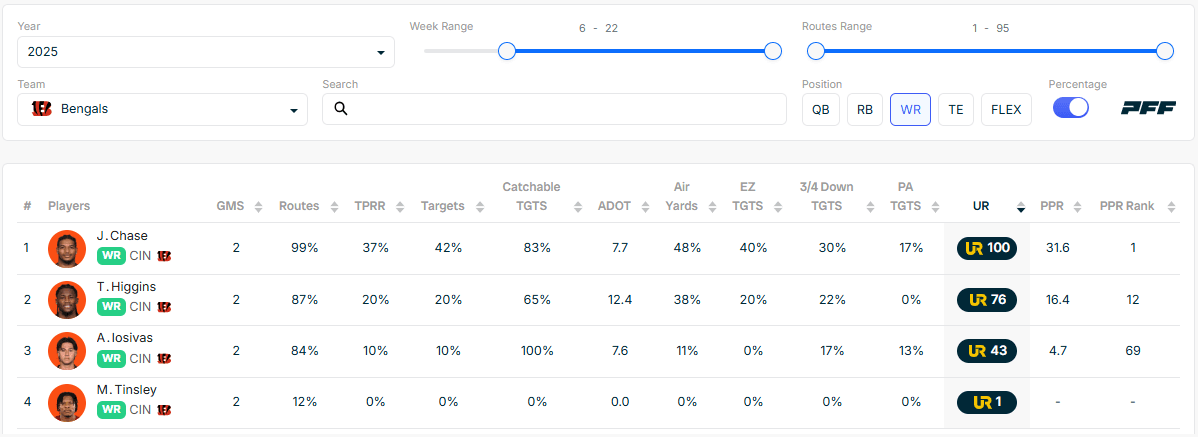Click the Week Range right slider handle
The width and height of the screenshot is (1198, 437).
pos(772,51)
